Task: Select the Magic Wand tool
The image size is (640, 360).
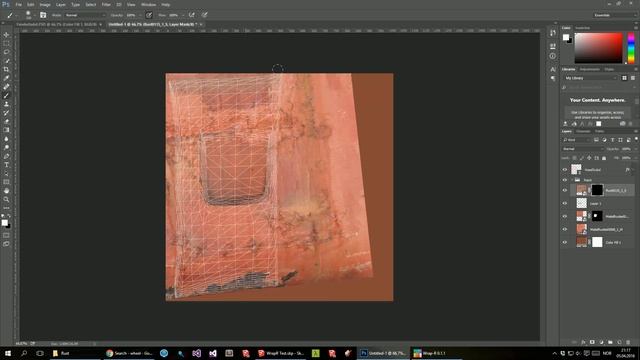Action: pos(6,61)
